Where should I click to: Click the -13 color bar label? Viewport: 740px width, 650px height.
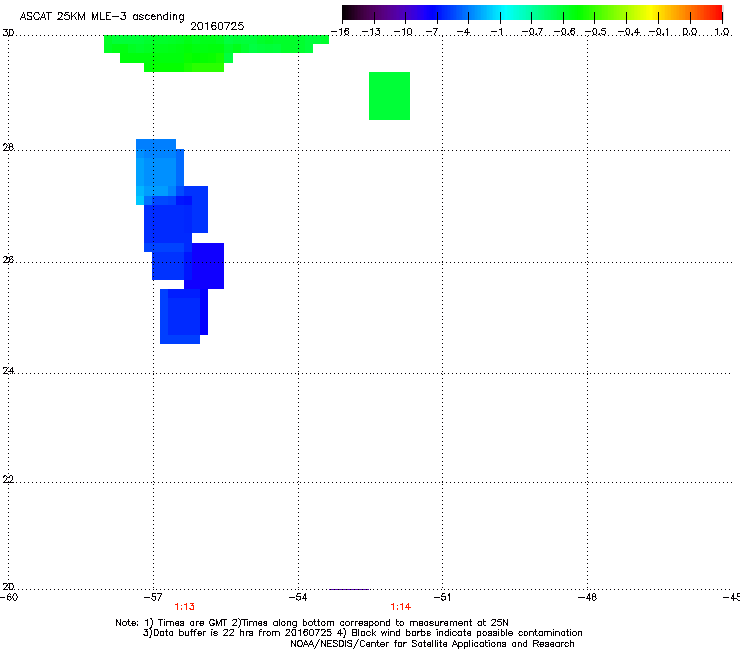coord(371,32)
